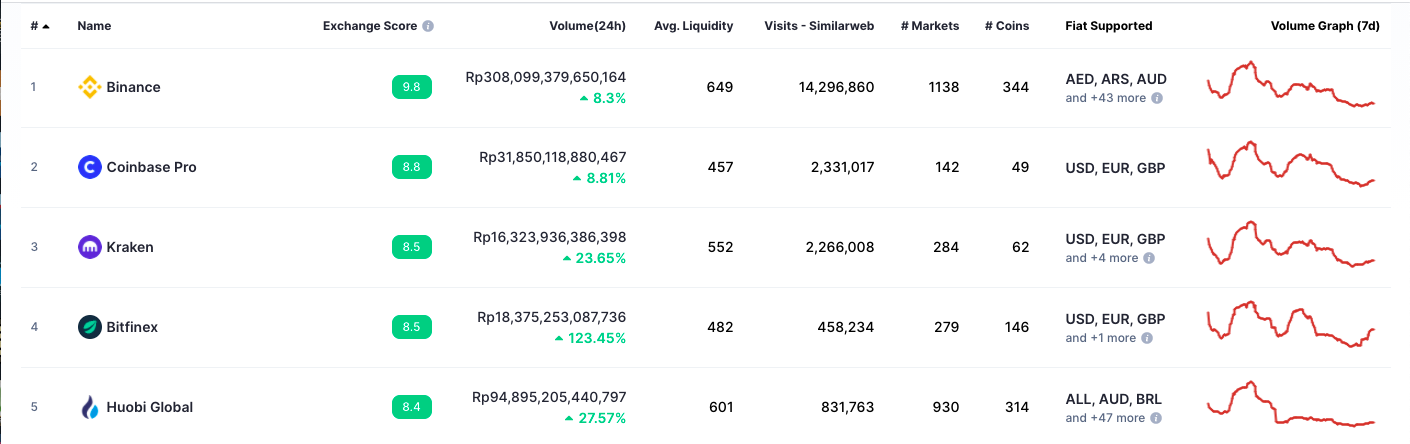This screenshot has height=444, width=1410.
Task: Click info icon beside Bitfinex's +1 more
Action: (x=1147, y=338)
